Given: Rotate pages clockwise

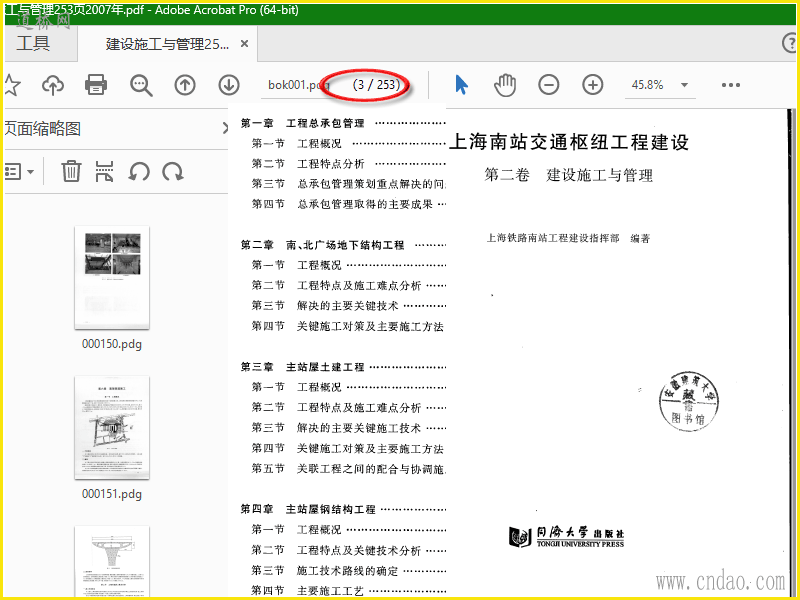Looking at the screenshot, I should (173, 171).
